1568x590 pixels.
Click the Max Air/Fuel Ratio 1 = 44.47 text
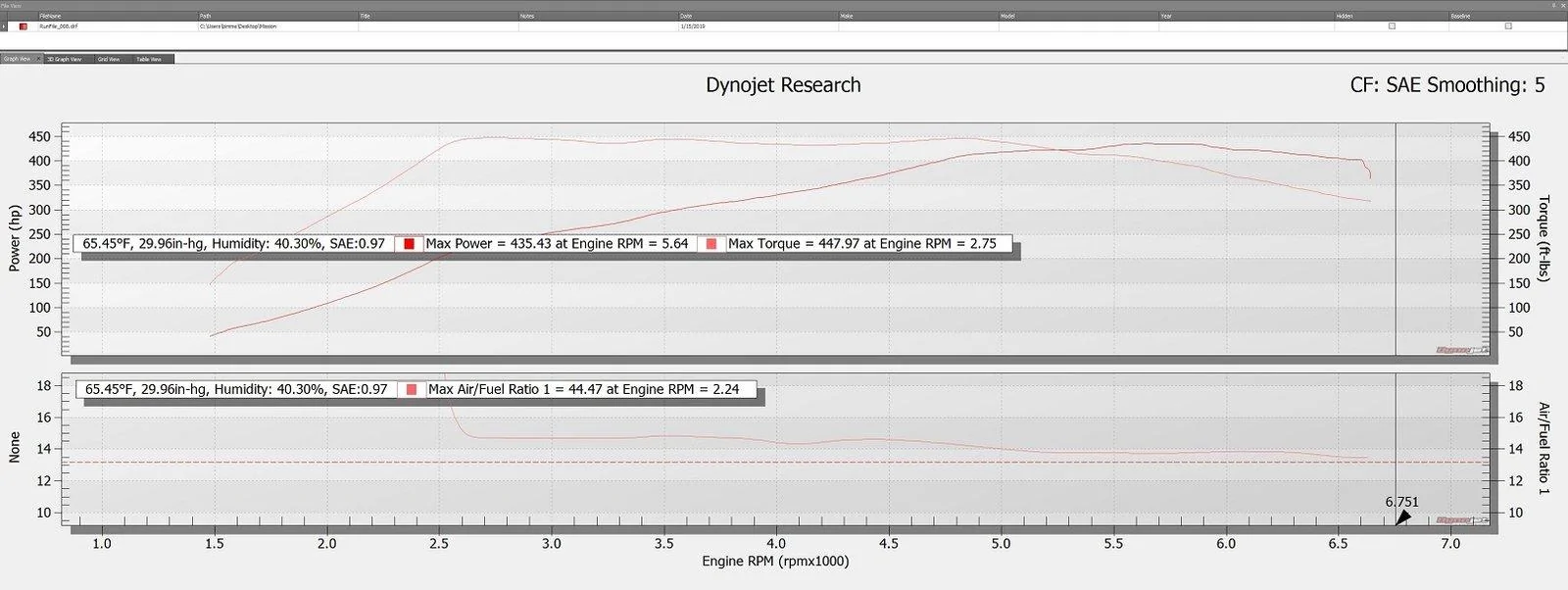(584, 389)
